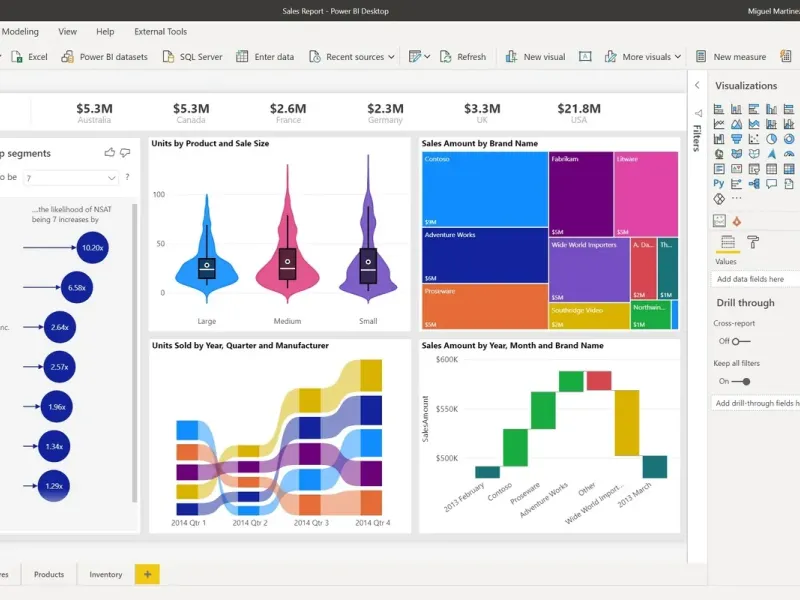The height and width of the screenshot is (600, 800).
Task: Select the Table visual icon
Action: coord(771,169)
